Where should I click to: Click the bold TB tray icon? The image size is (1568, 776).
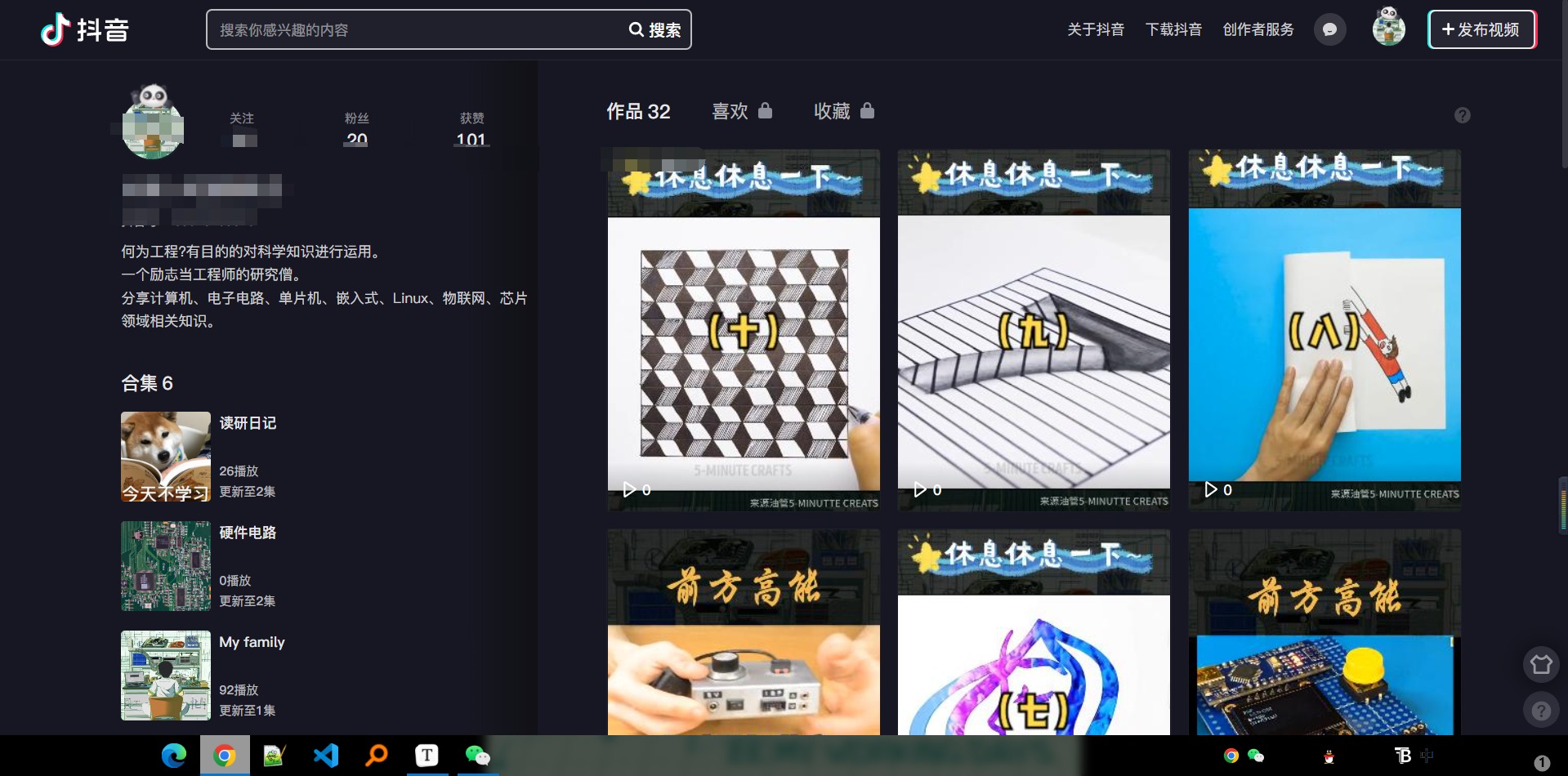click(1403, 756)
